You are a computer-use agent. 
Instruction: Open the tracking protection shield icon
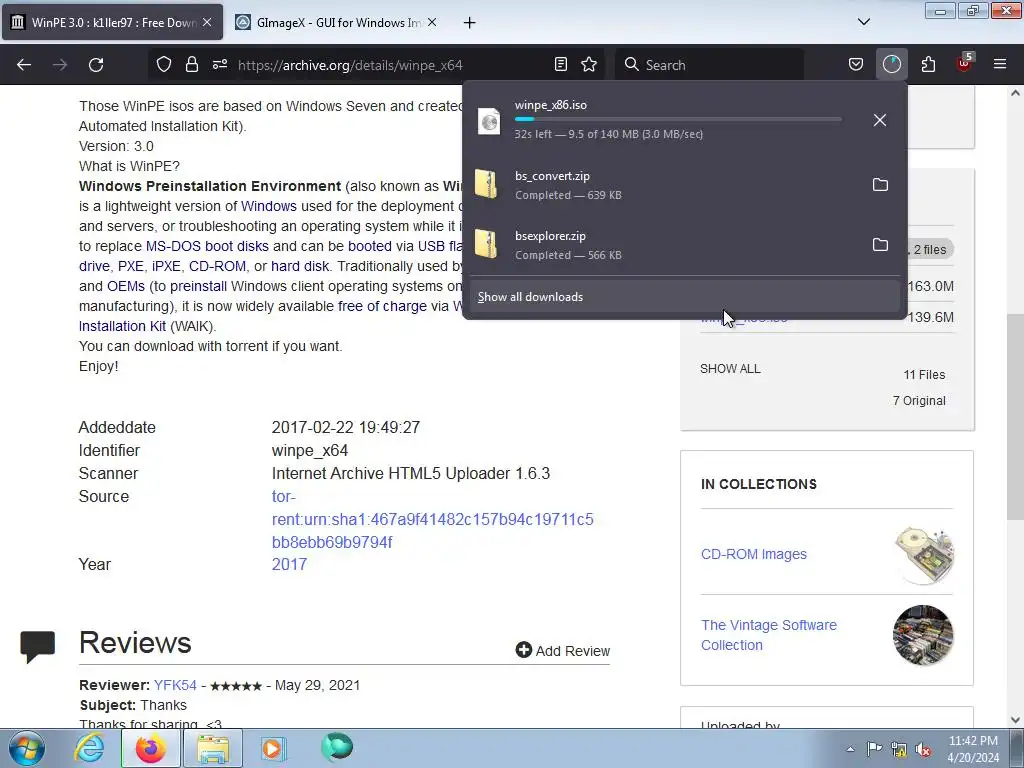(164, 65)
